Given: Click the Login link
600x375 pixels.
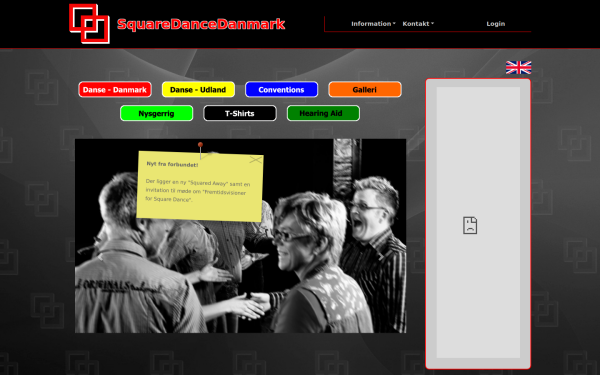Looking at the screenshot, I should tap(496, 24).
